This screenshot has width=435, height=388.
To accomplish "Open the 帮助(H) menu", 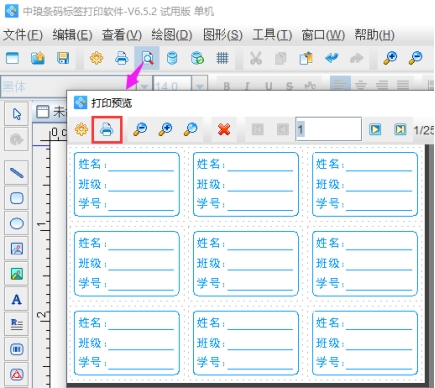I will (x=374, y=35).
